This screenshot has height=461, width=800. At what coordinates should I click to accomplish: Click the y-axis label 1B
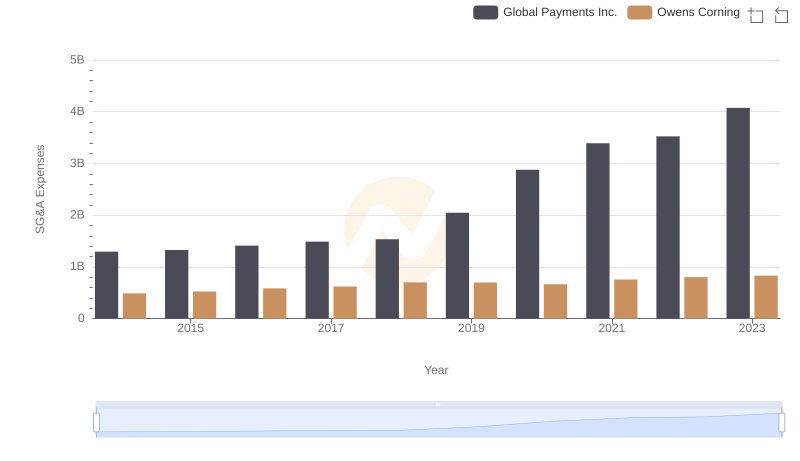[77, 266]
